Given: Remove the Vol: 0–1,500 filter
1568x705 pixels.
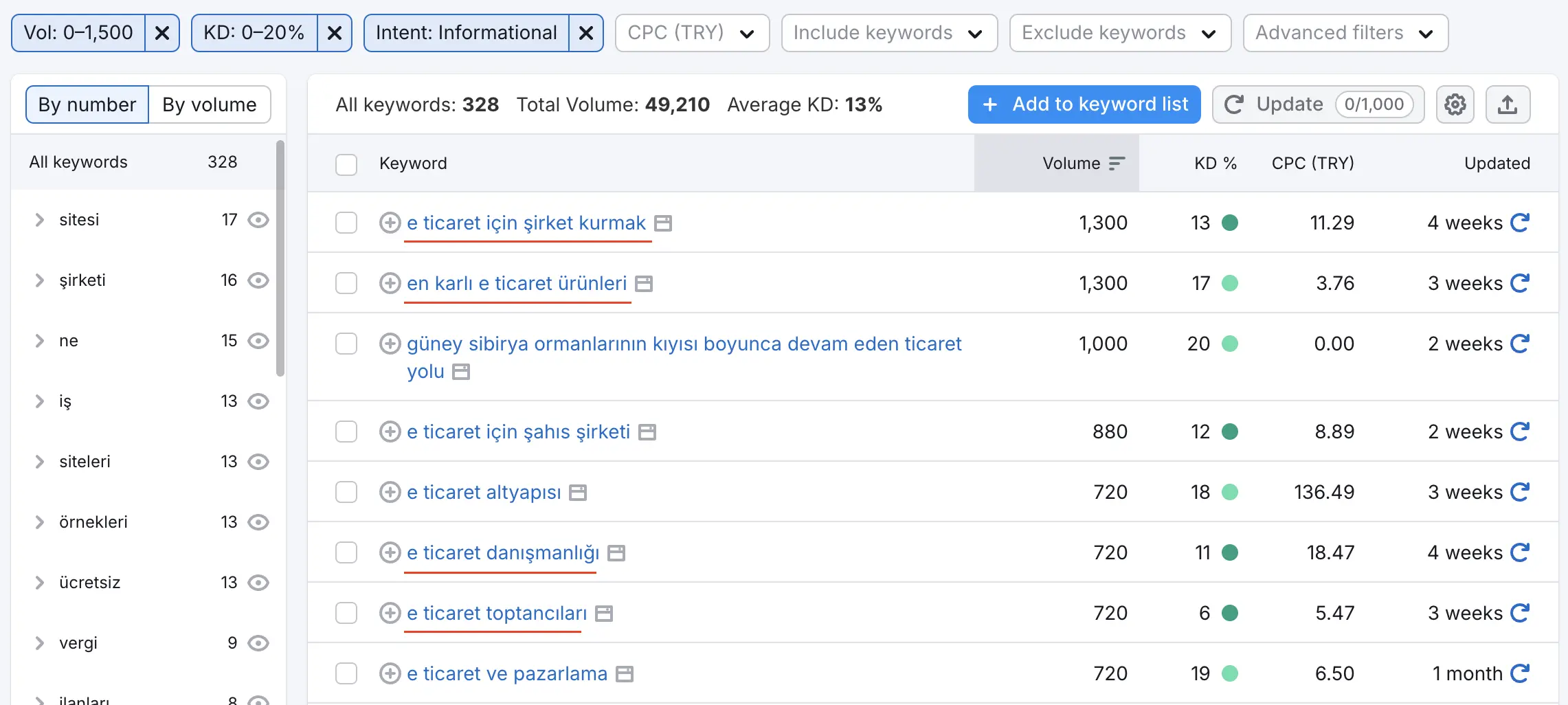Looking at the screenshot, I should [x=162, y=33].
